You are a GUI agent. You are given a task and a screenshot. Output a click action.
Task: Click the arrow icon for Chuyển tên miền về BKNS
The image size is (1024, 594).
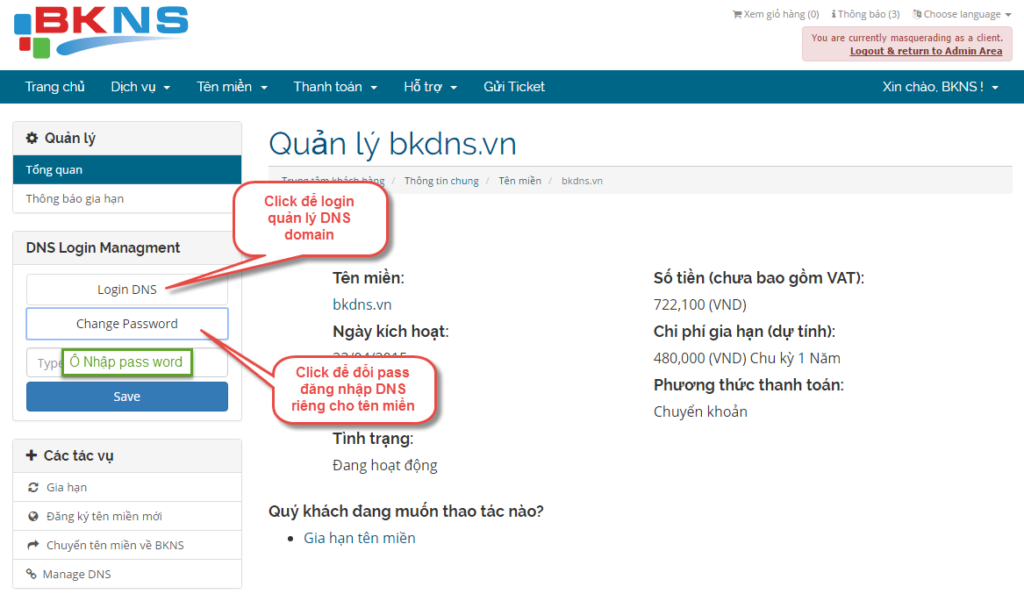(32, 546)
